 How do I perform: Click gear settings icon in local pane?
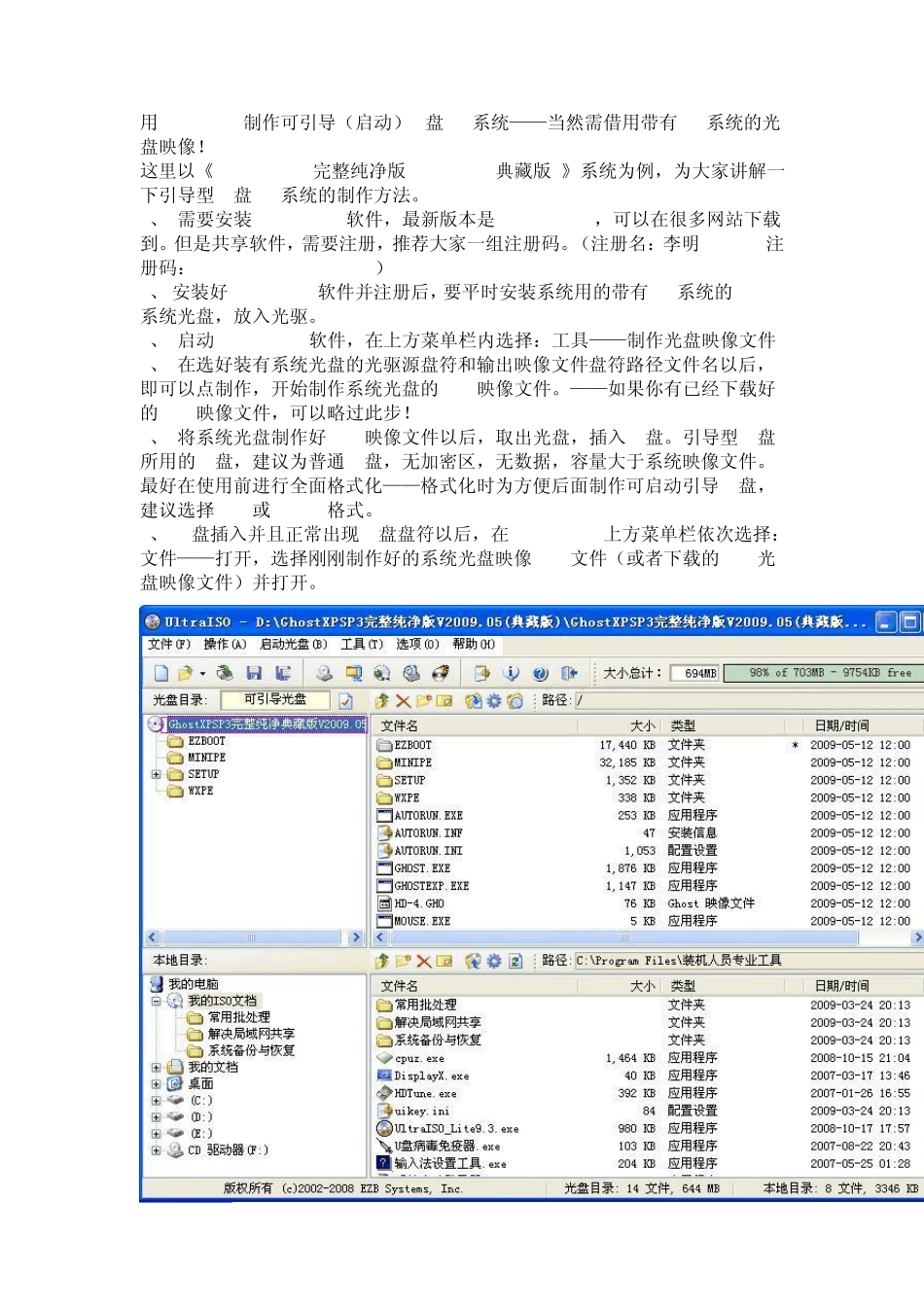tap(494, 961)
